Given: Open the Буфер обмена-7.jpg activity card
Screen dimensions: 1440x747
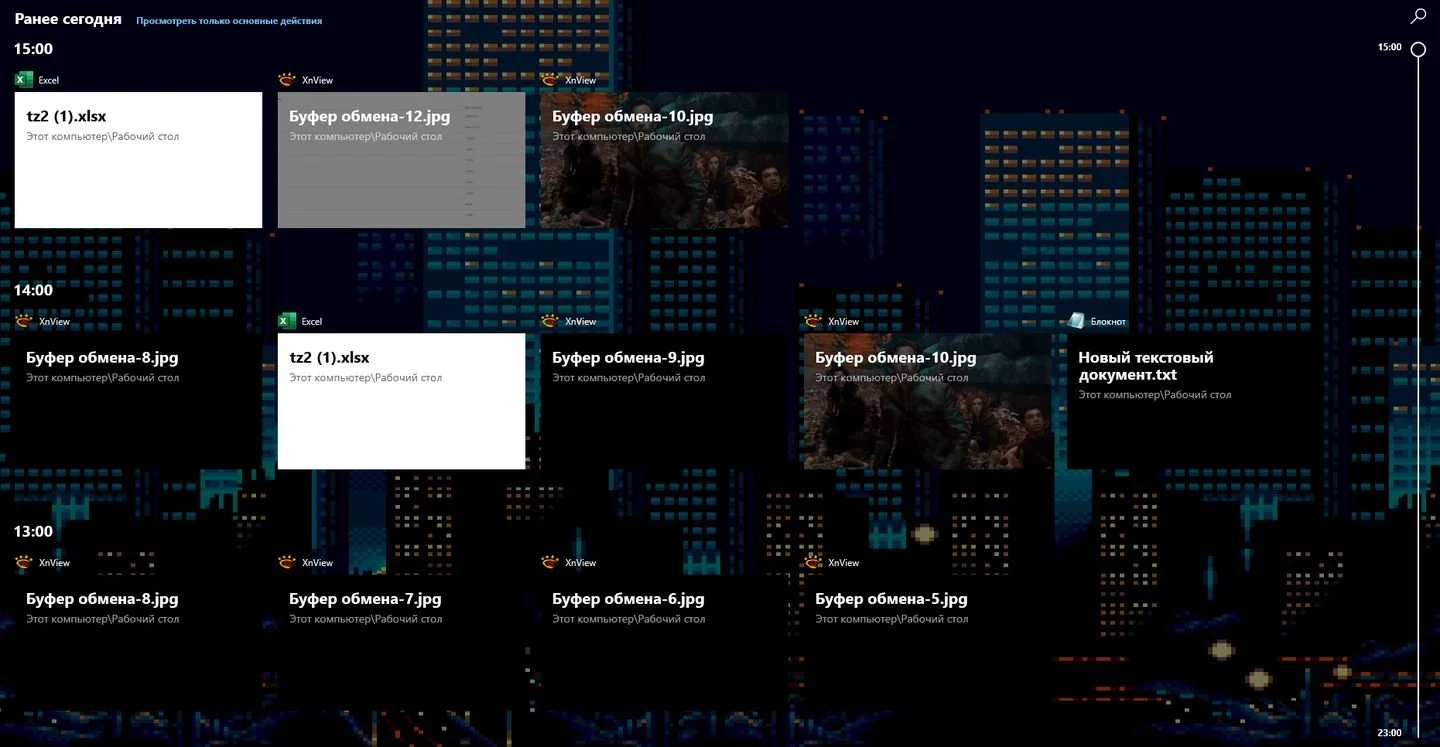Looking at the screenshot, I should tap(401, 642).
